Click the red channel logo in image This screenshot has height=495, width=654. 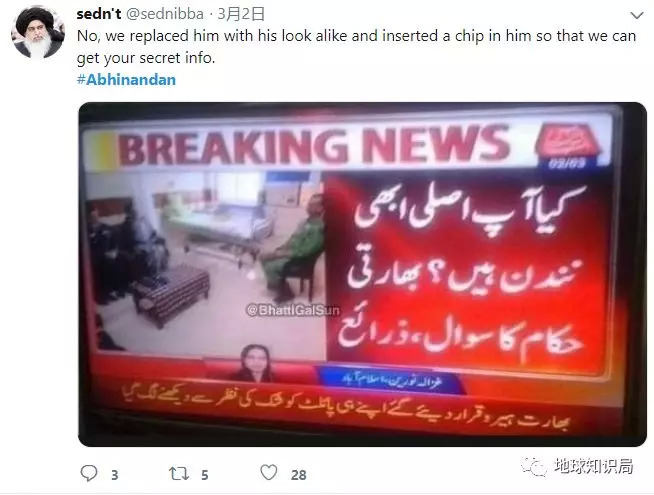(x=568, y=144)
